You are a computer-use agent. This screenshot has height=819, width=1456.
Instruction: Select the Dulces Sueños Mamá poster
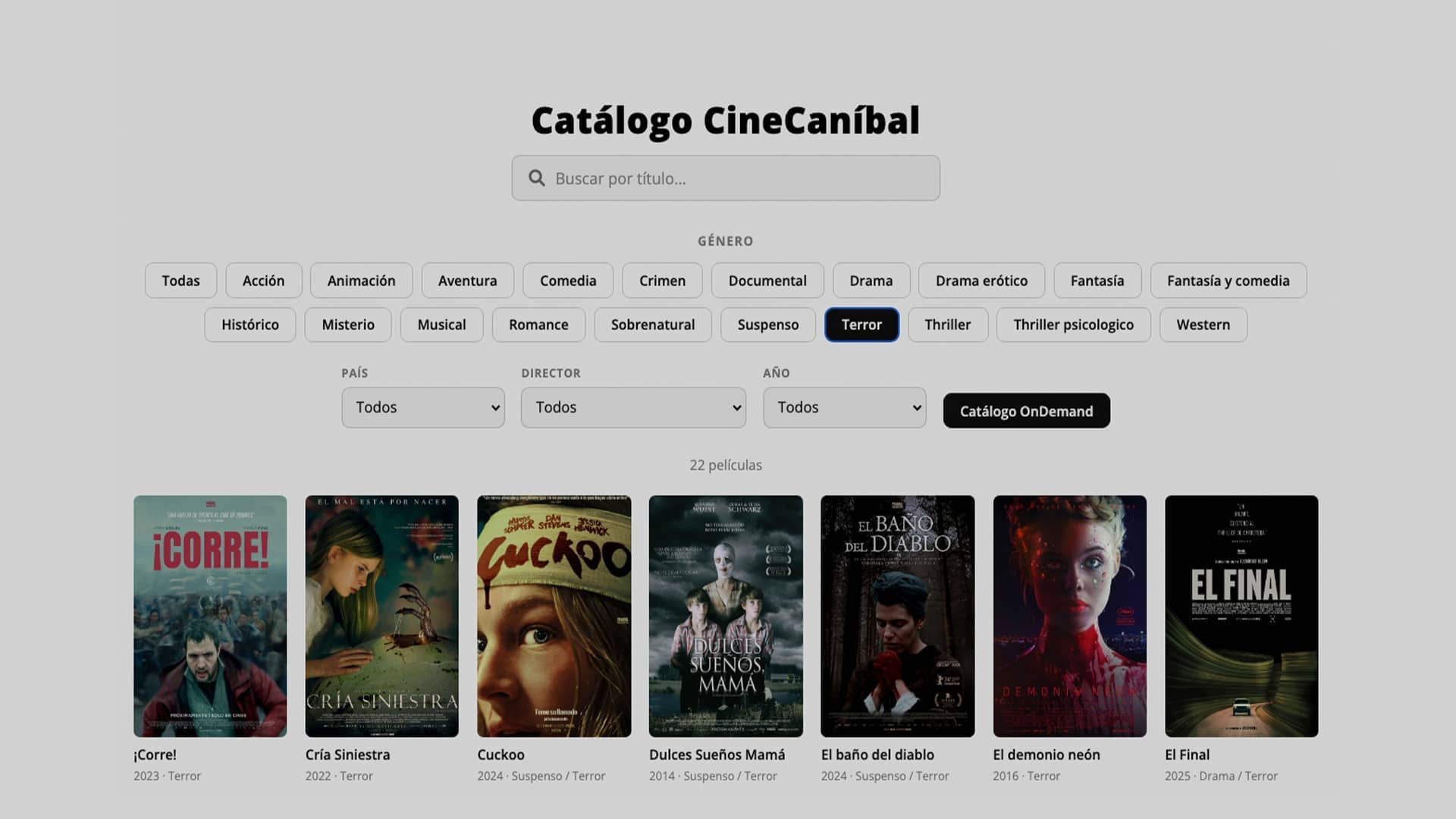(x=726, y=616)
